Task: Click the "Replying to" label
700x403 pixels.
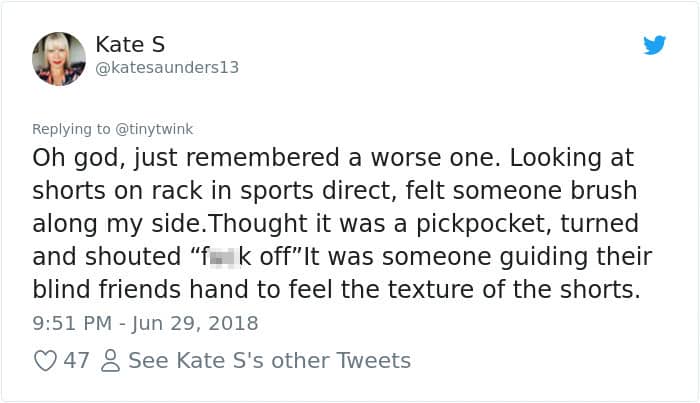Action: coord(70,128)
